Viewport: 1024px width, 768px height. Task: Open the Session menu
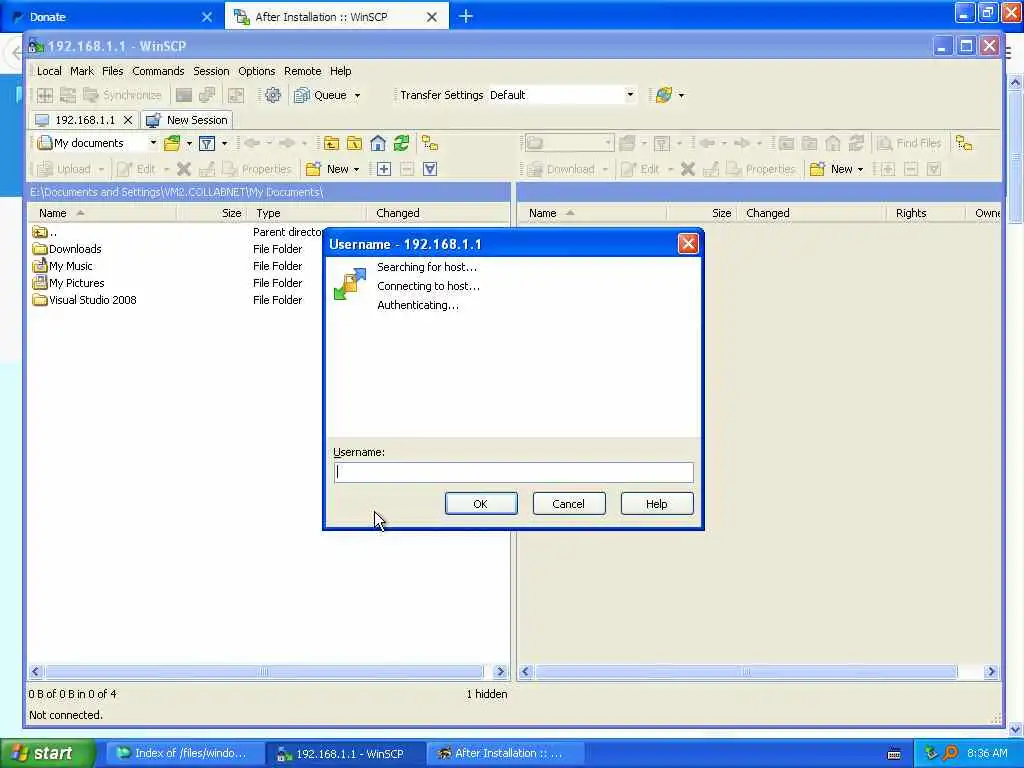[211, 71]
